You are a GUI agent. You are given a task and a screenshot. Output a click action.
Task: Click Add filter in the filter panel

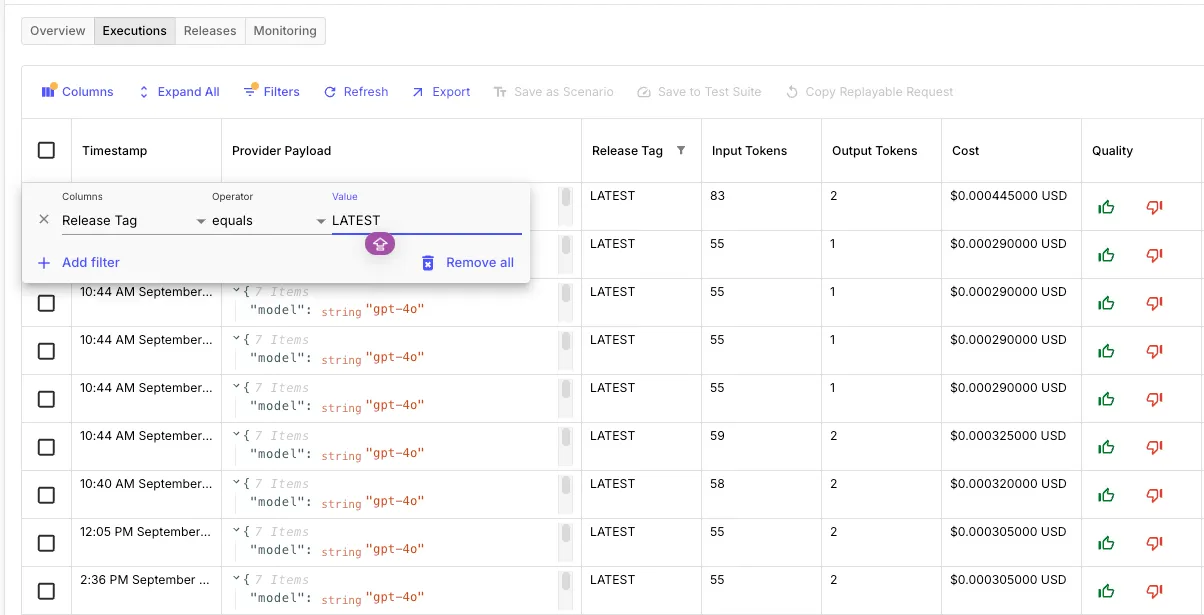pyautogui.click(x=78, y=262)
